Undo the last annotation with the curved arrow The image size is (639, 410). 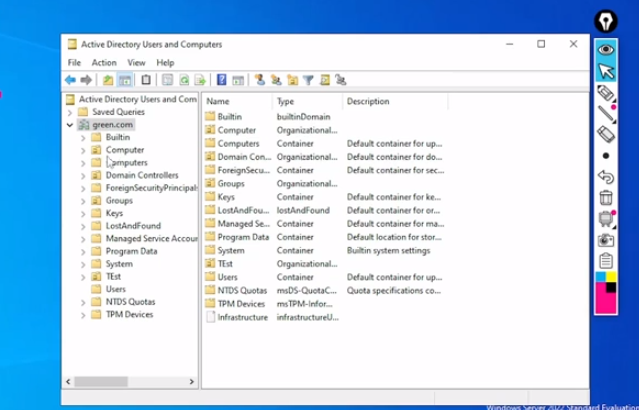click(606, 177)
